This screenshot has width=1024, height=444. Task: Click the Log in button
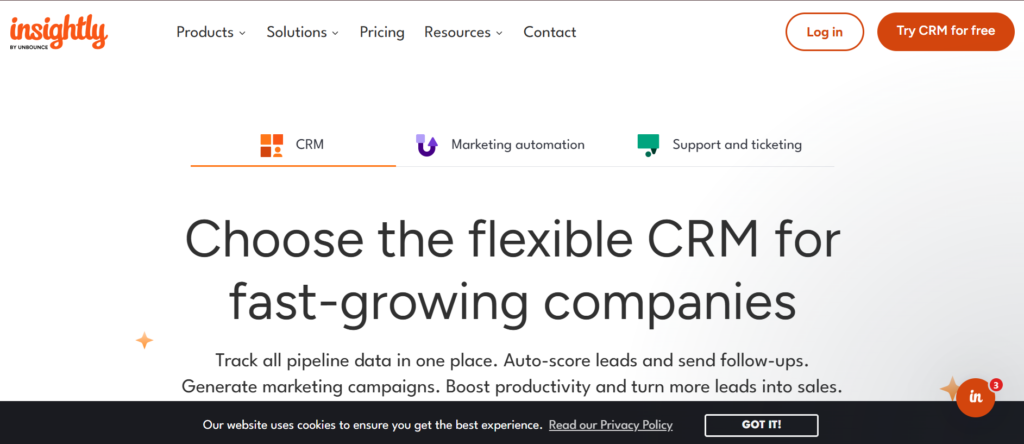pos(824,32)
